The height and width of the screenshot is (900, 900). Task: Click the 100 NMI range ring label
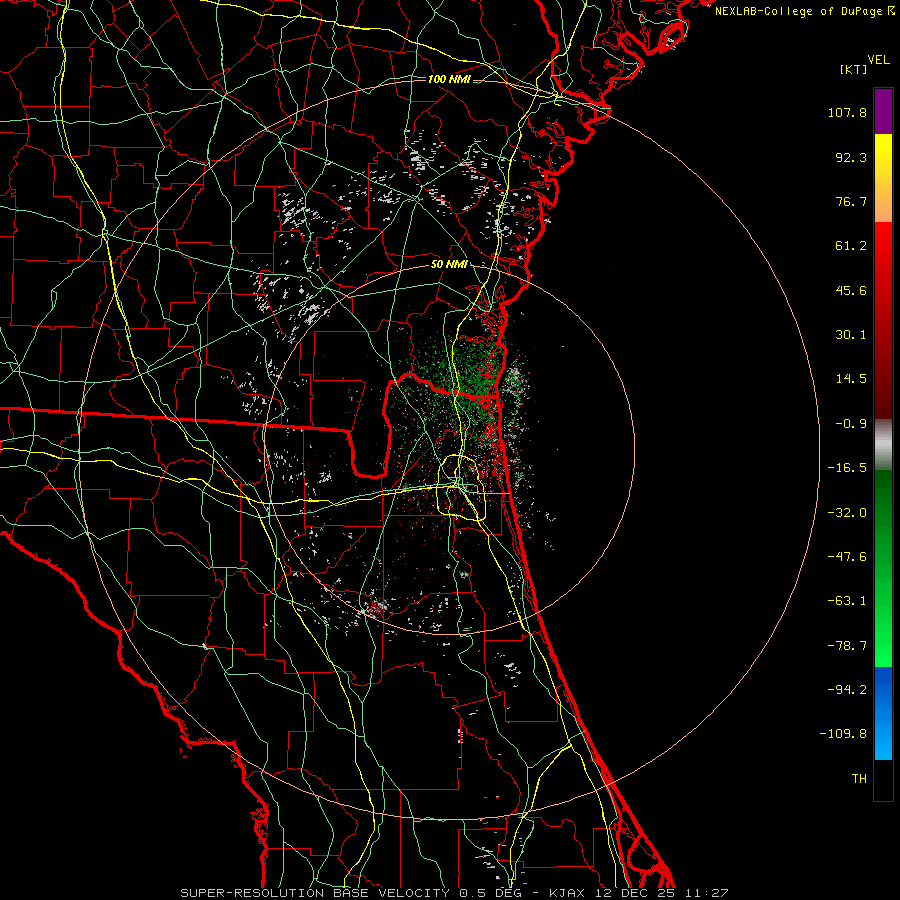click(449, 79)
